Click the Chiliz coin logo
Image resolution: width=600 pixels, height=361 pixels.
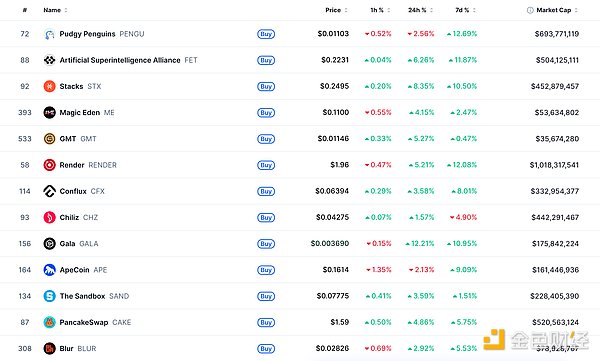pos(49,217)
